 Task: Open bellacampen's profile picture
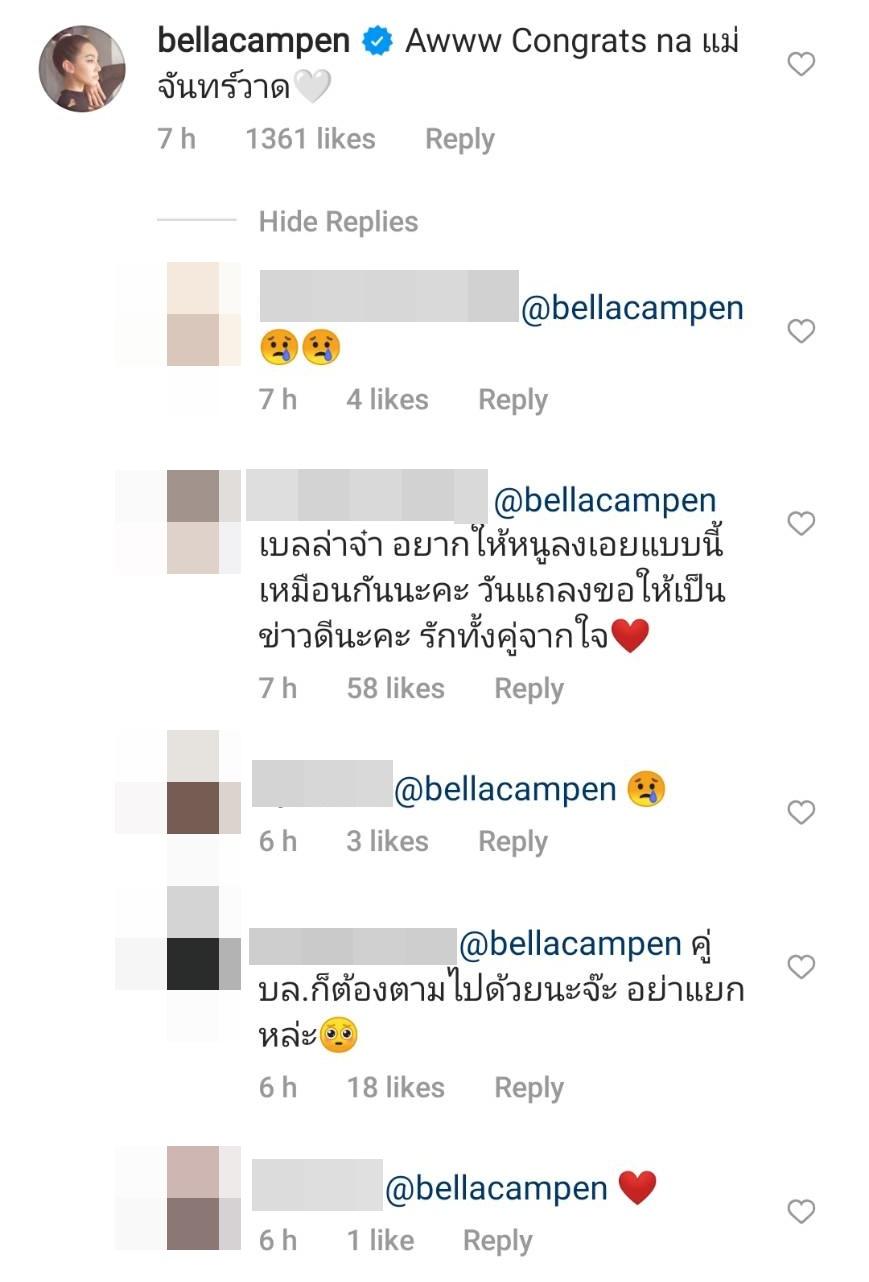tap(82, 70)
